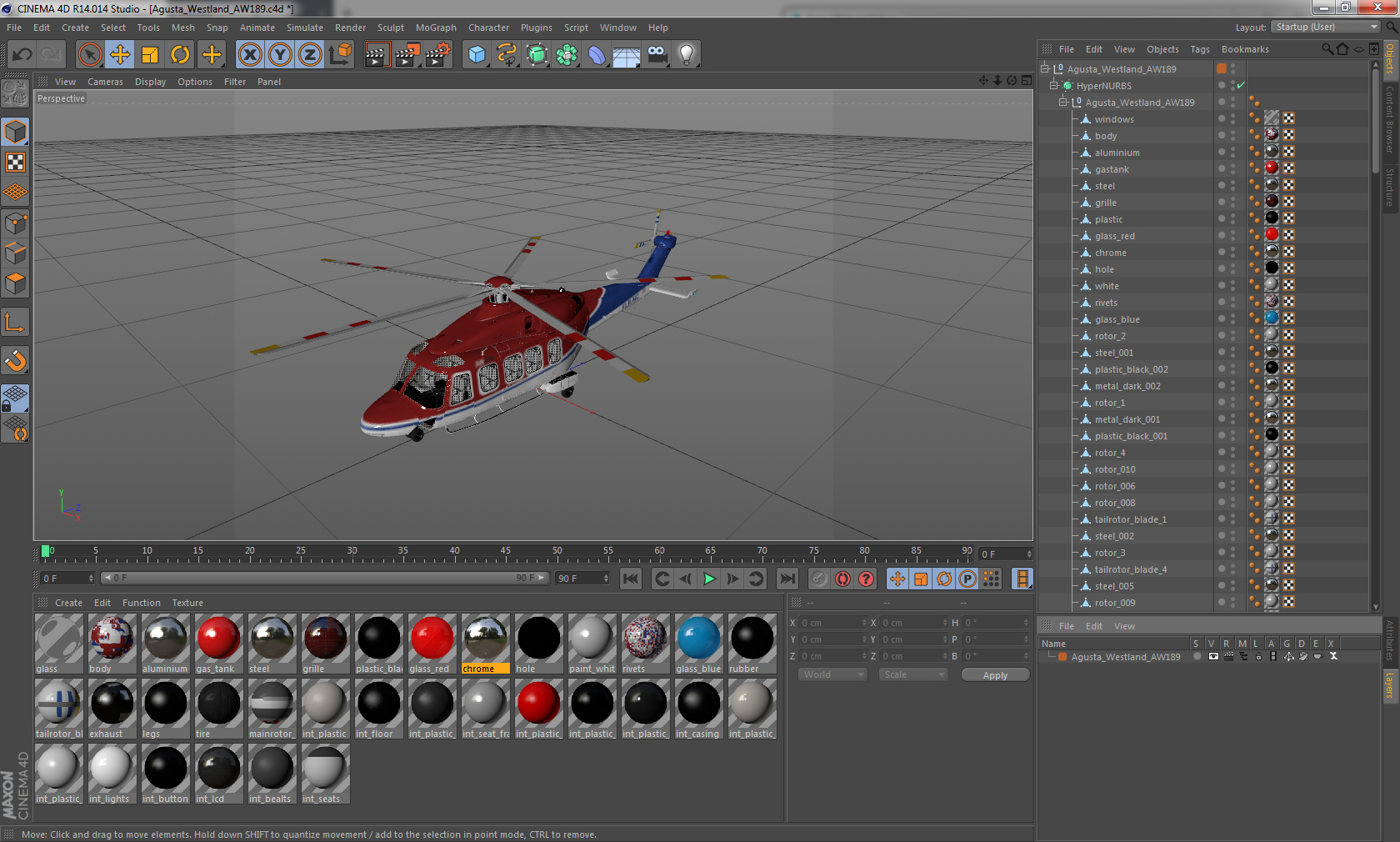1400x842 pixels.
Task: Enable record active objects keyframe button
Action: pos(820,579)
